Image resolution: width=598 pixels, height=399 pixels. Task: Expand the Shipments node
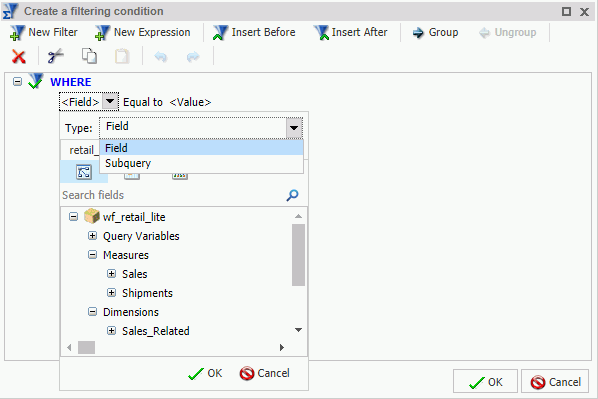pyautogui.click(x=111, y=293)
